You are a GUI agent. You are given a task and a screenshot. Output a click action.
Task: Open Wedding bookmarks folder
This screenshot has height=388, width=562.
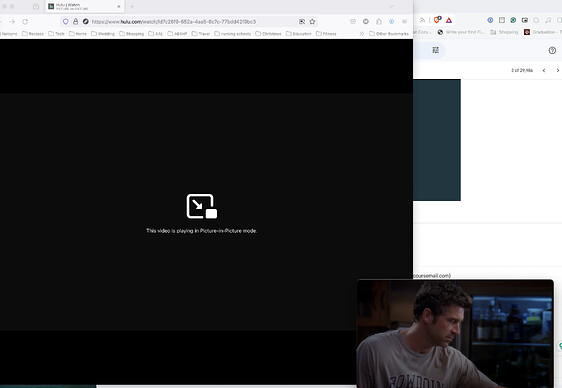pos(103,34)
